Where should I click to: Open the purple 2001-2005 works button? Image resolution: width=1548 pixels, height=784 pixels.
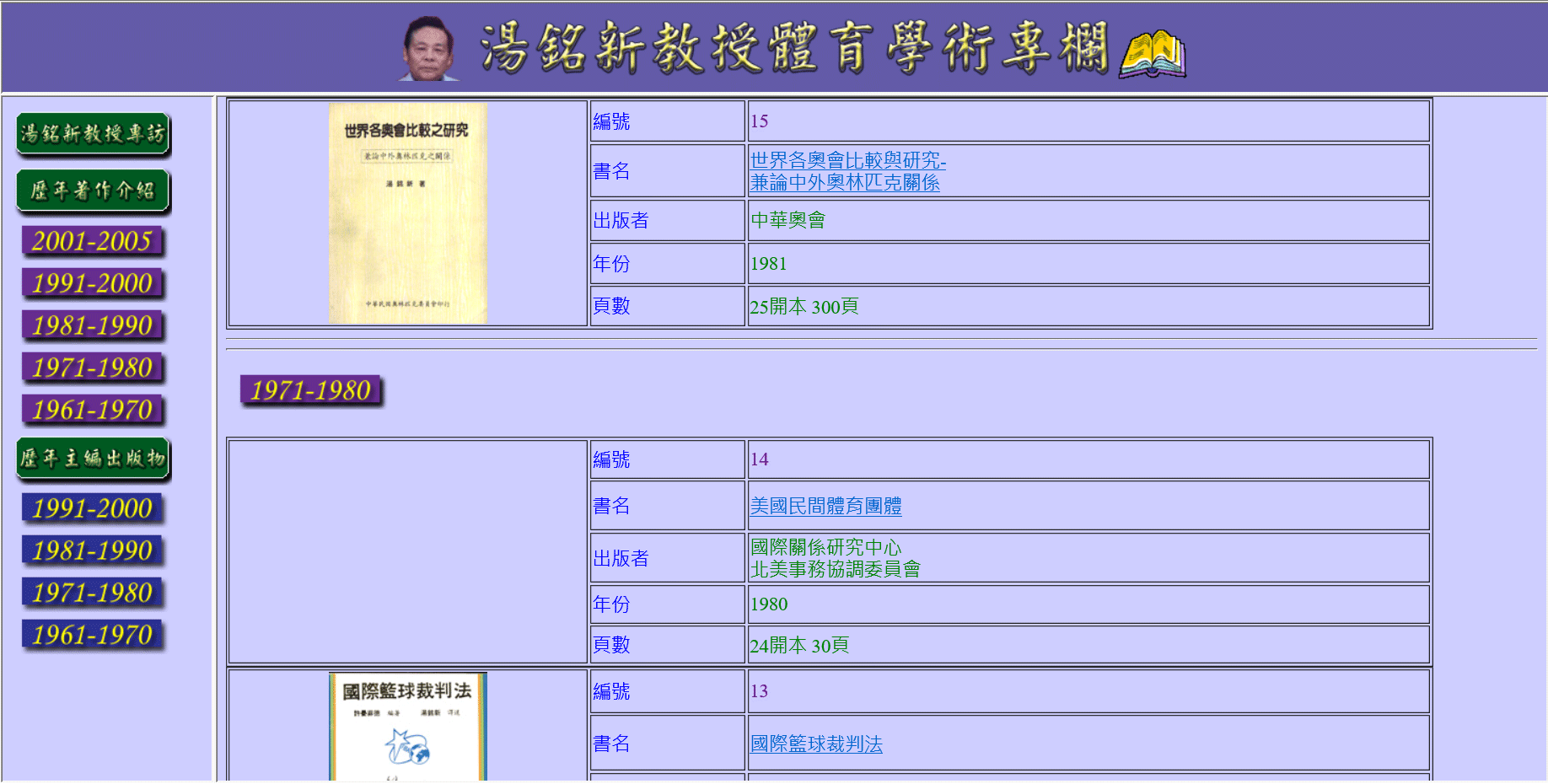(93, 242)
